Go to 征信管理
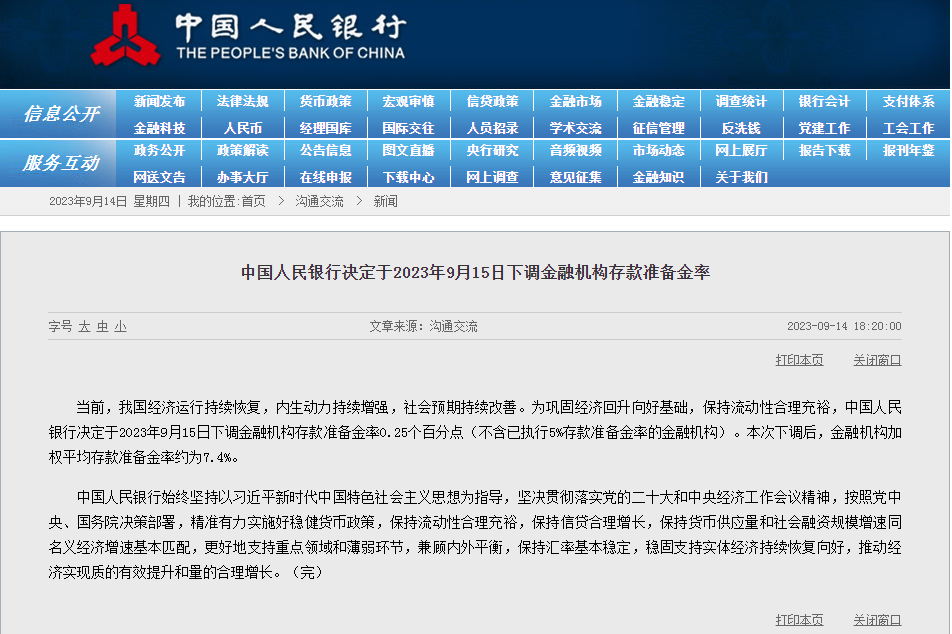 pos(659,128)
